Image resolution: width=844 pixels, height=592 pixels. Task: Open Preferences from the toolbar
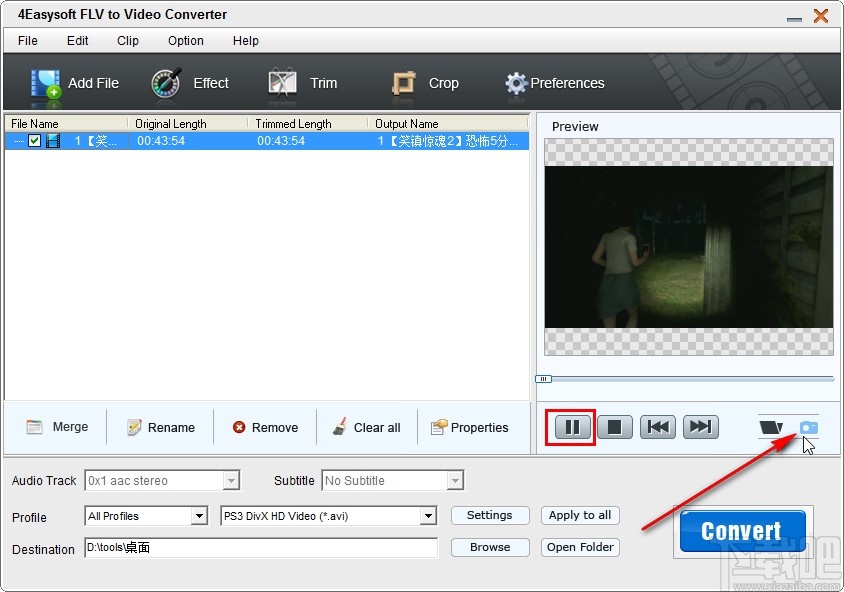click(x=516, y=83)
